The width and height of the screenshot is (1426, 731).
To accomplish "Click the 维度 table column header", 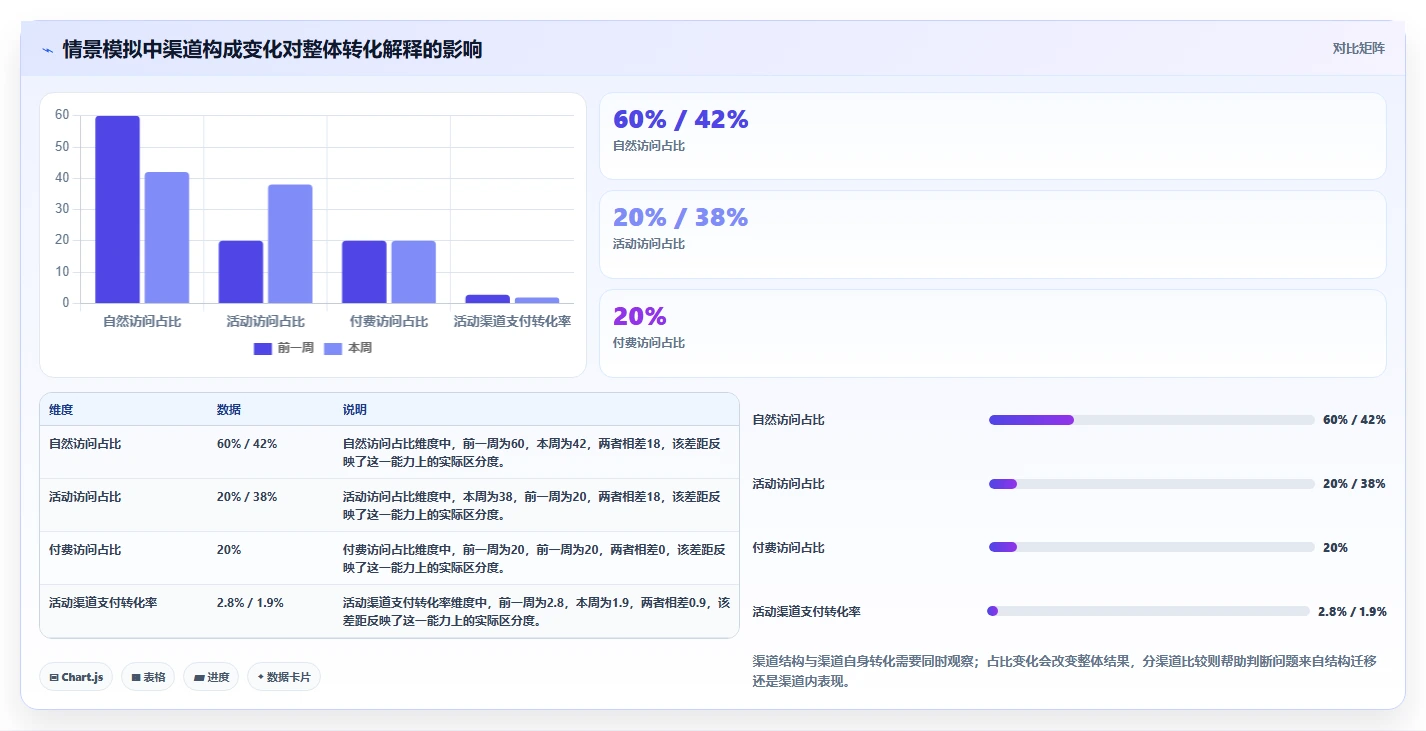I will (x=61, y=410).
